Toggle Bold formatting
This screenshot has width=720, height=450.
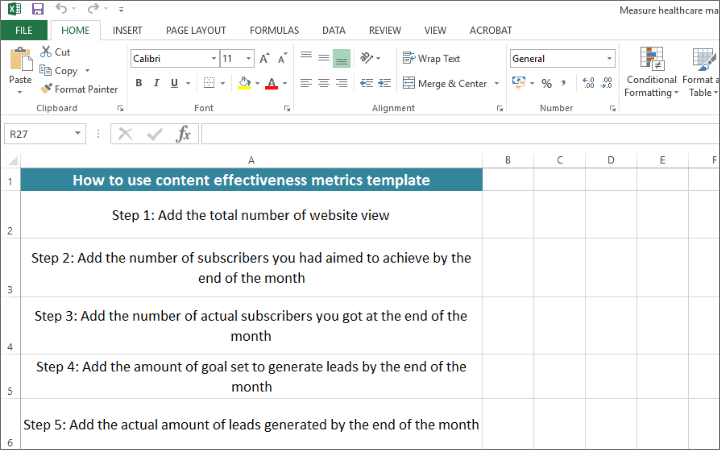[139, 83]
